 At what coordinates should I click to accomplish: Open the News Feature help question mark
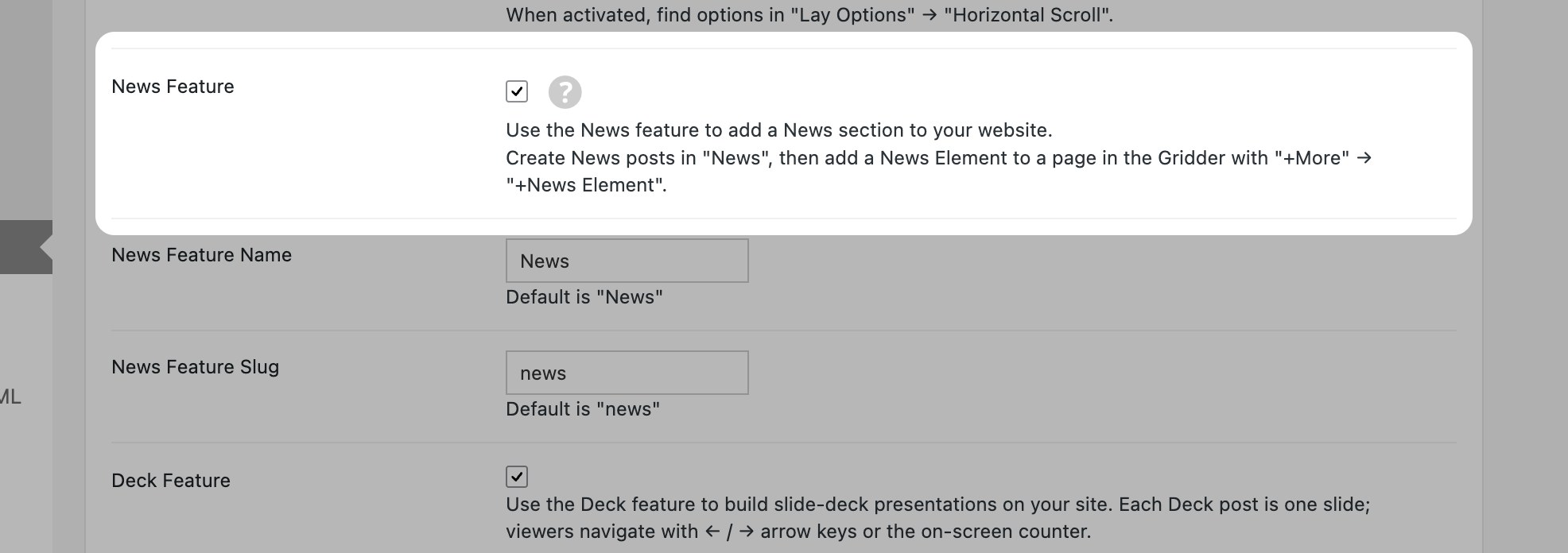tap(565, 92)
